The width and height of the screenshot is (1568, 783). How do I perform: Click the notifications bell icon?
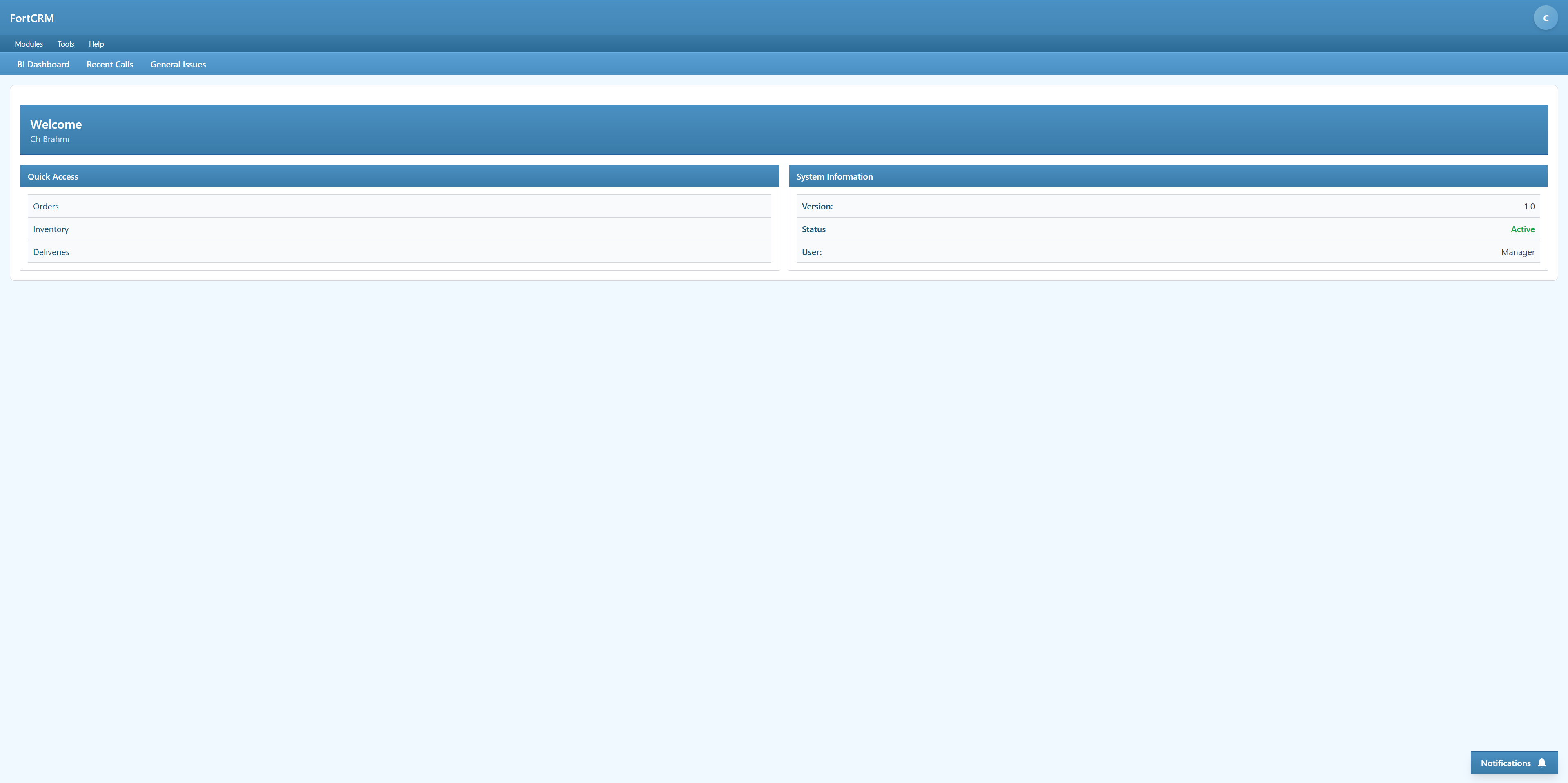[x=1542, y=762]
